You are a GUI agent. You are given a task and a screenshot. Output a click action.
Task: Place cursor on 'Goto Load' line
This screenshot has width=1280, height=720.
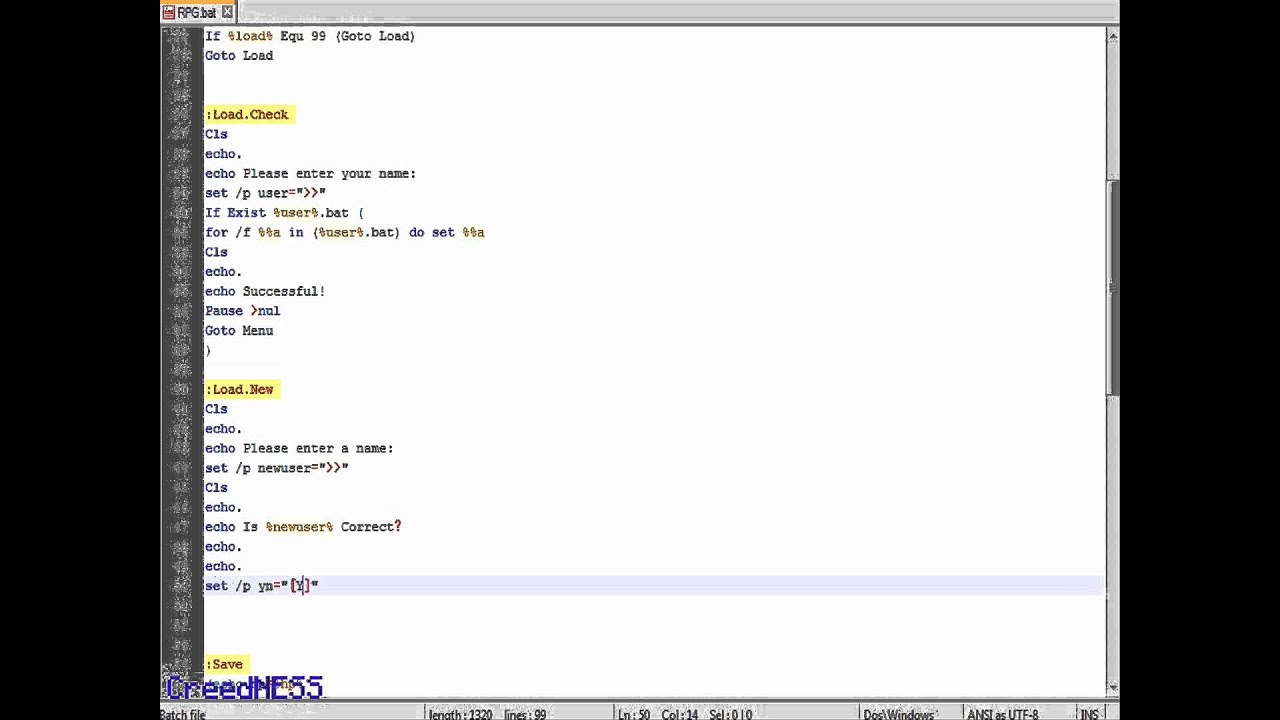tap(239, 56)
